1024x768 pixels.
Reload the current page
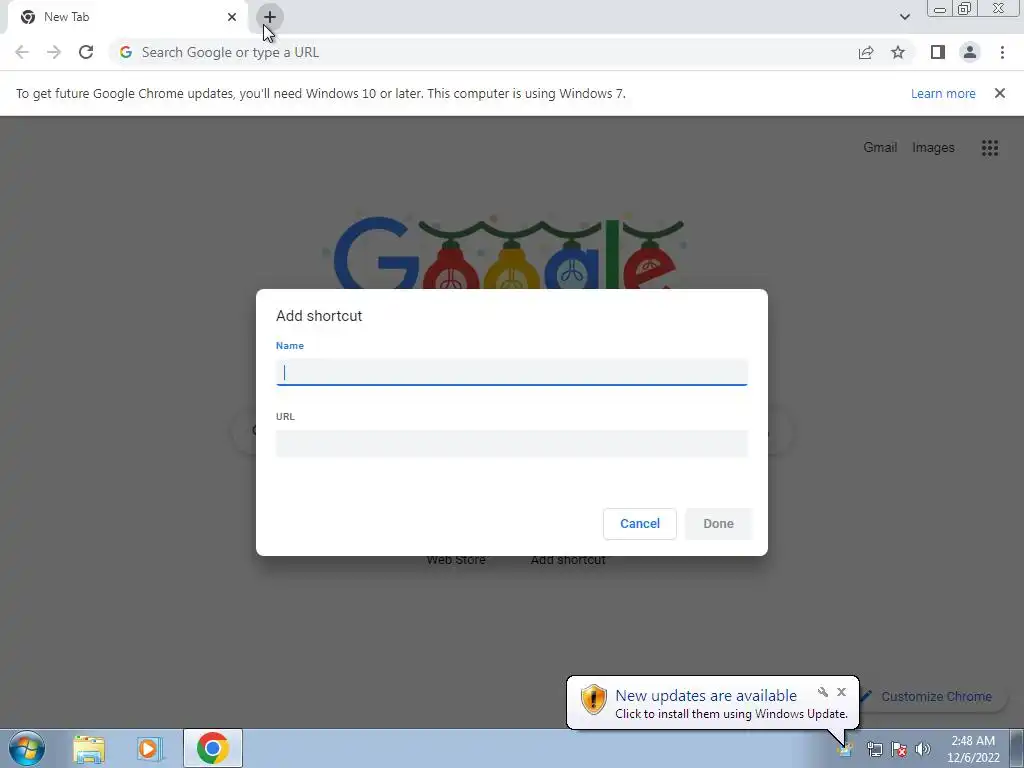[86, 52]
